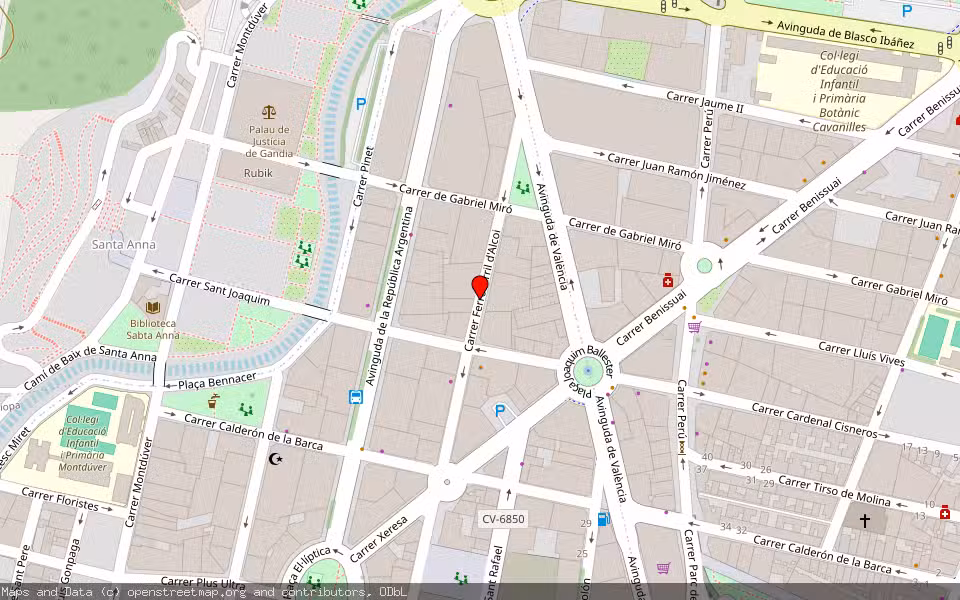Click the pharmacy icon at Carrer Tirso de Molina's end
960x600 pixels.
(x=945, y=512)
